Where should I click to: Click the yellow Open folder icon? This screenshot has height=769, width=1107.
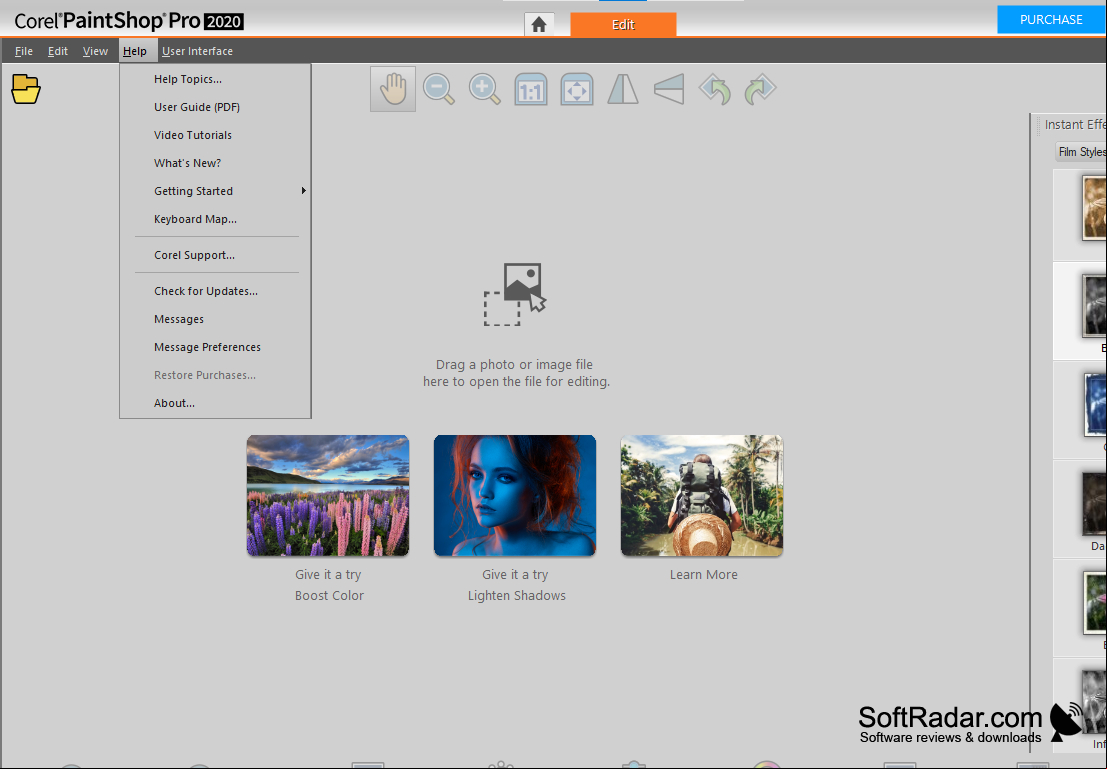click(x=26, y=89)
